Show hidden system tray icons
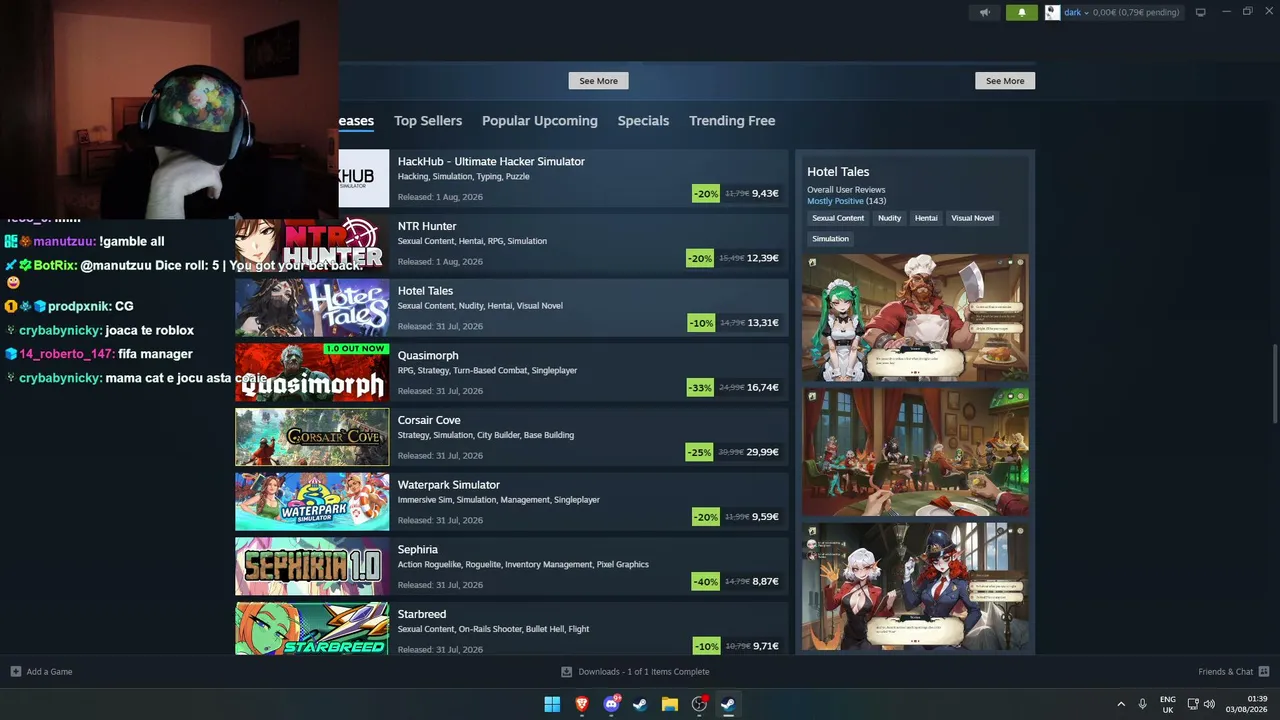 [1121, 704]
